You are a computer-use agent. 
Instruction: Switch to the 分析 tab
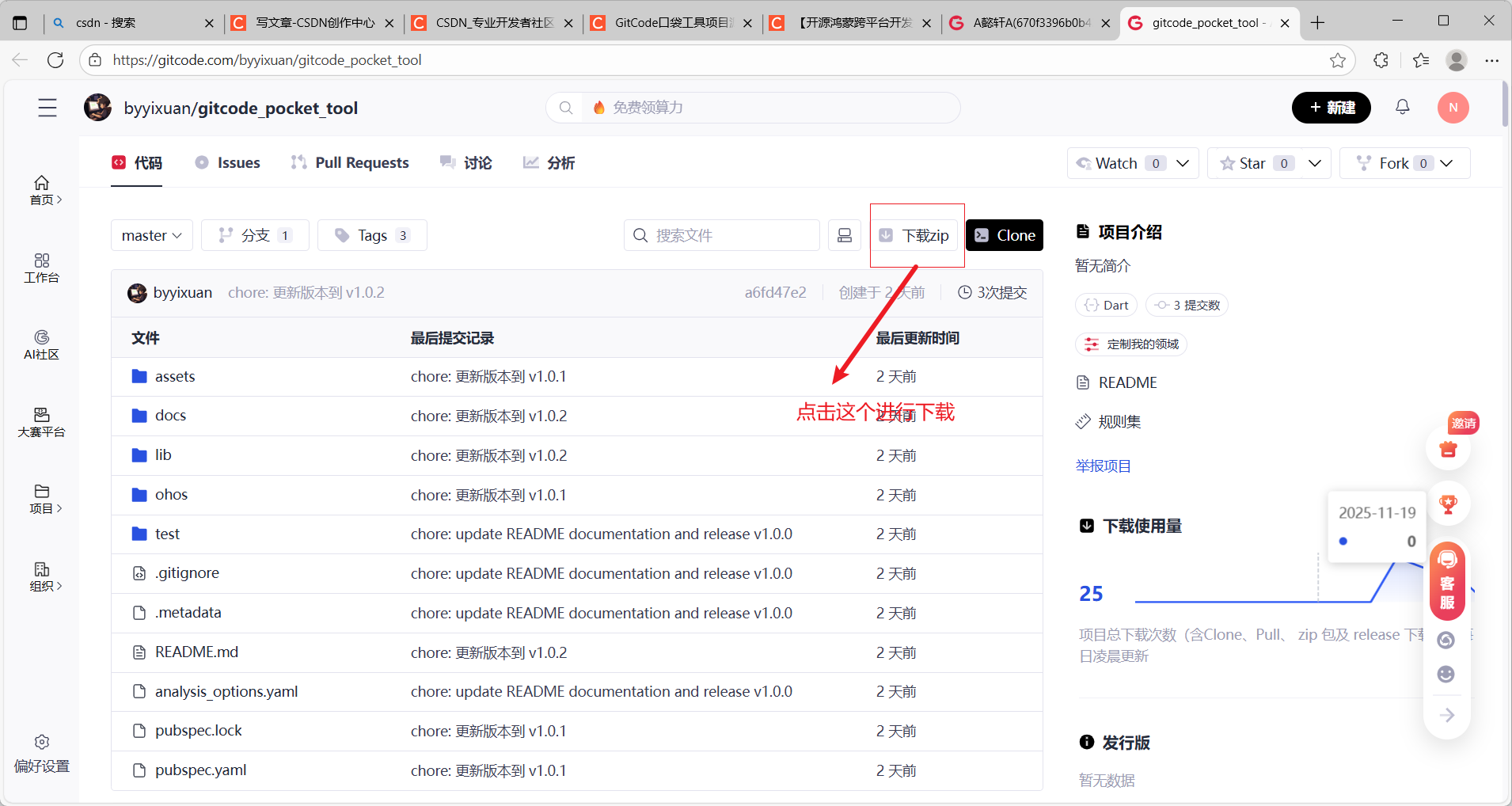tap(549, 163)
